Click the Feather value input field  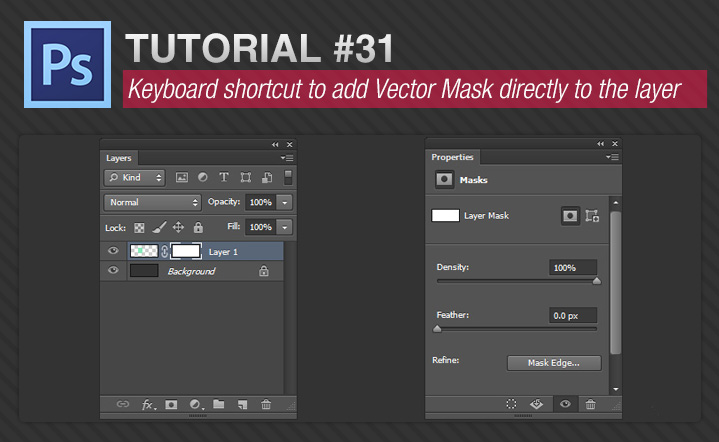point(572,315)
